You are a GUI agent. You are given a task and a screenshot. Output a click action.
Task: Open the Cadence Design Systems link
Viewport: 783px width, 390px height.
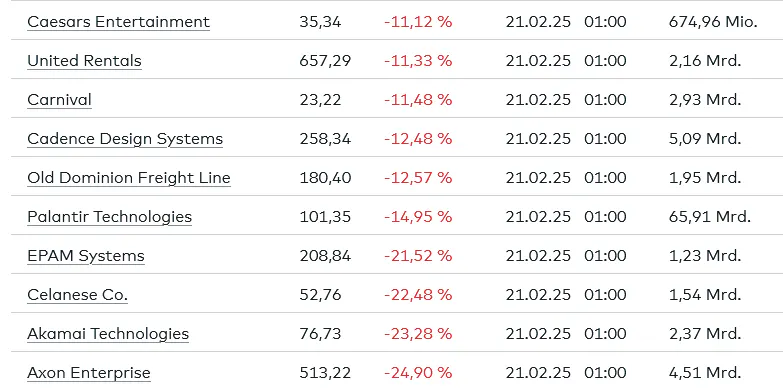125,139
